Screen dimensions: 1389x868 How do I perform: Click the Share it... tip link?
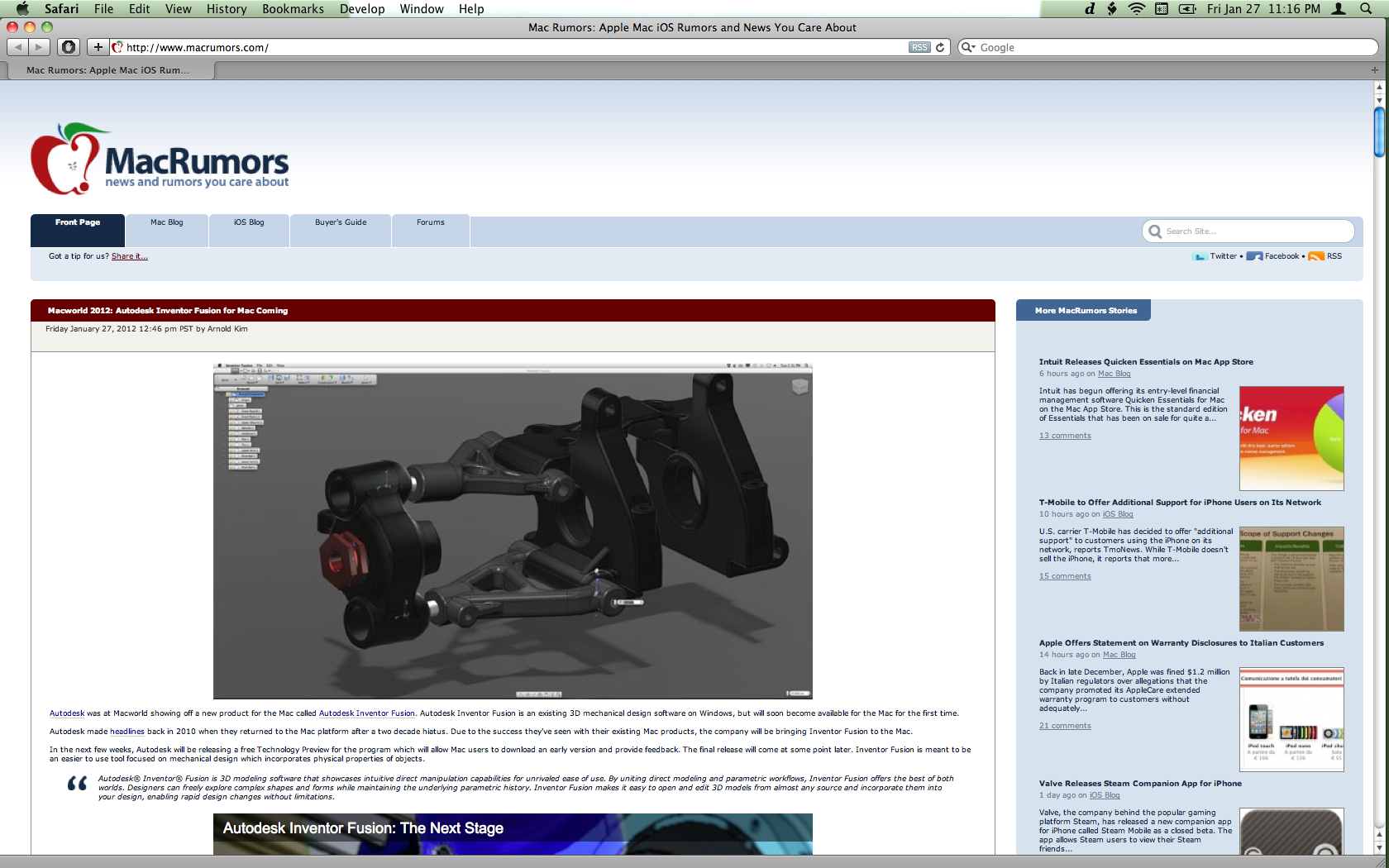pos(130,256)
